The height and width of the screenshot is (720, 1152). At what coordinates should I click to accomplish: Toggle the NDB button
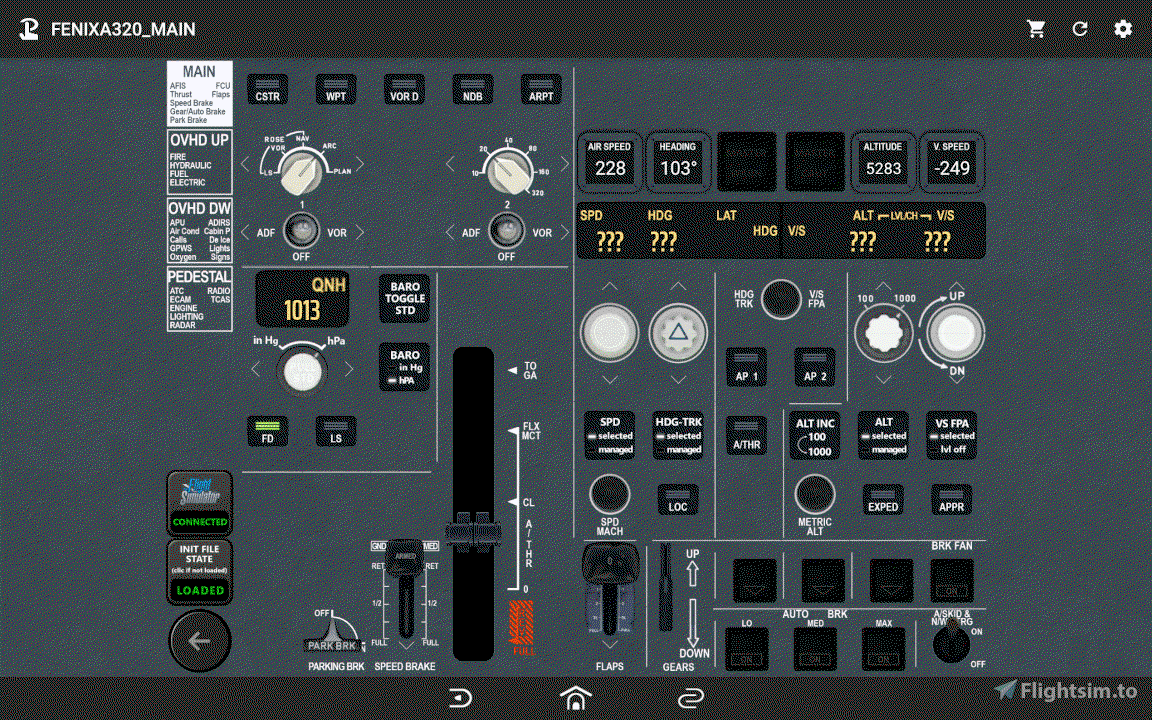[472, 90]
